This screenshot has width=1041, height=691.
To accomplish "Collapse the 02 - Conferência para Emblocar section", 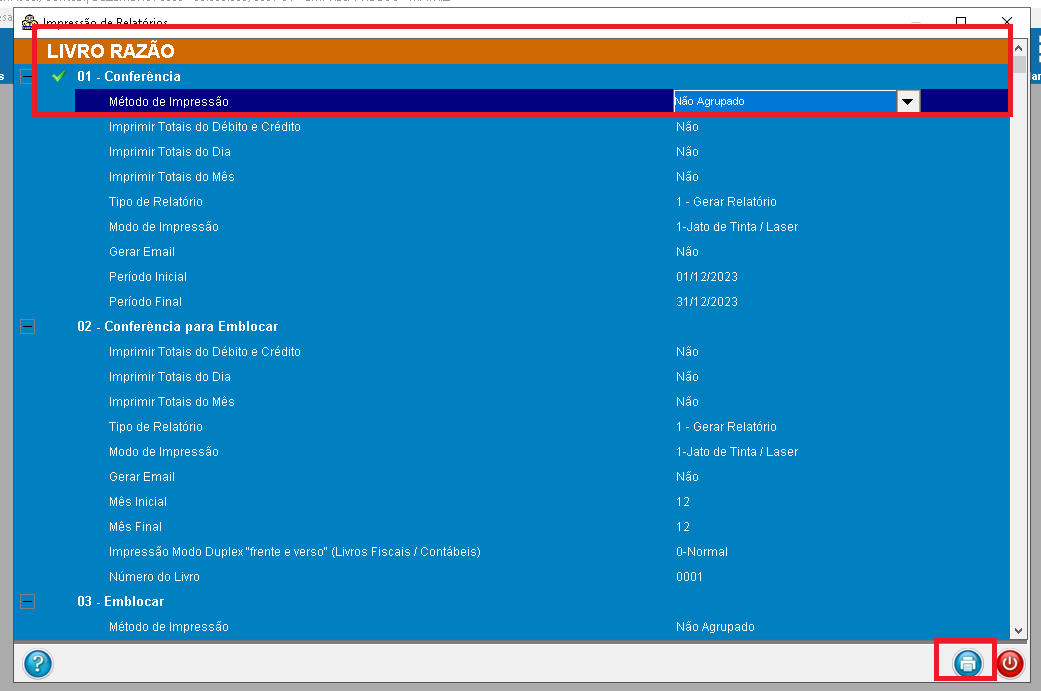I will (x=27, y=327).
